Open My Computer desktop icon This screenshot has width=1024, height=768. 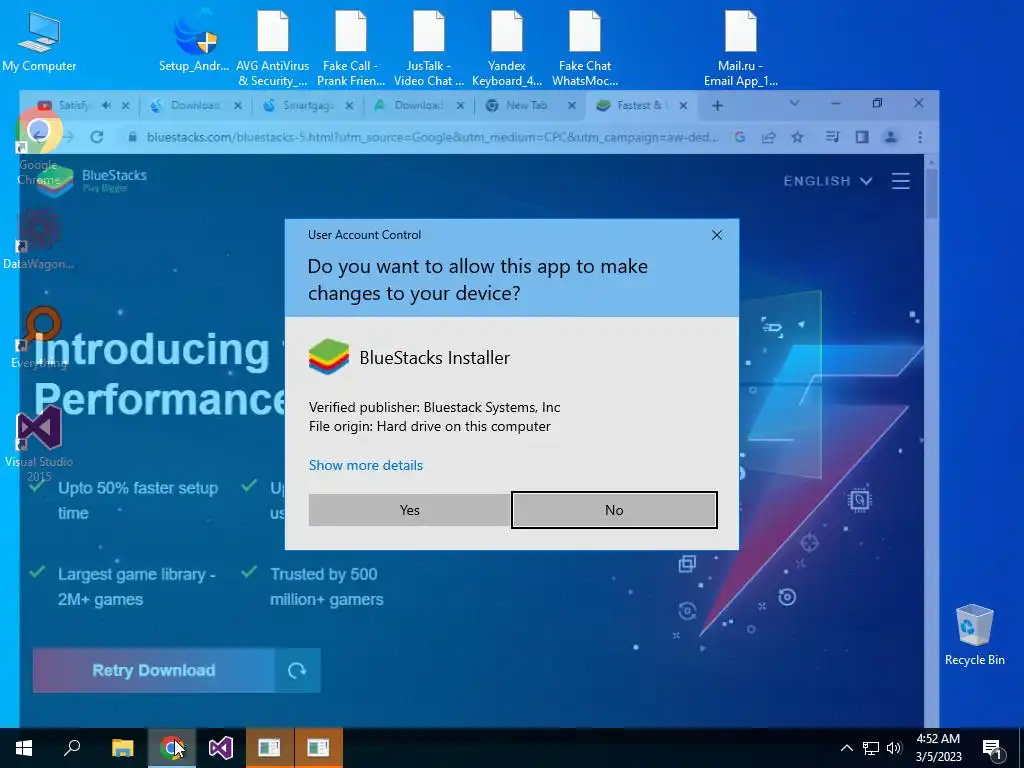pyautogui.click(x=39, y=42)
